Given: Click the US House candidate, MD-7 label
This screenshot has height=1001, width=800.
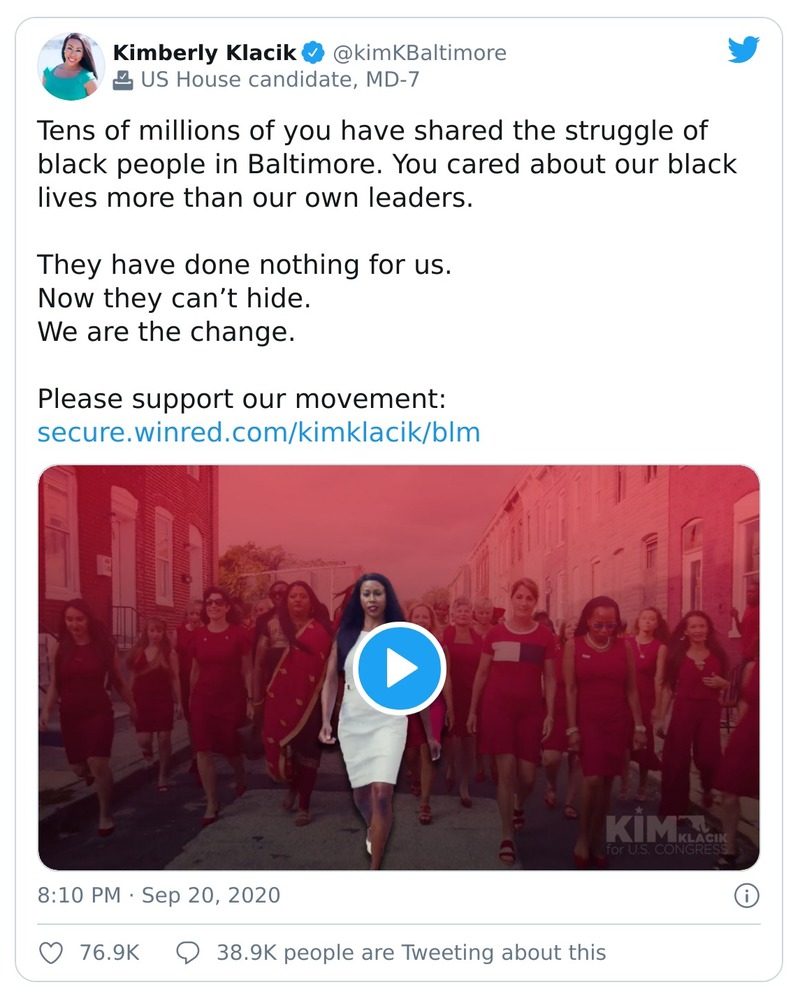Looking at the screenshot, I should pyautogui.click(x=280, y=80).
